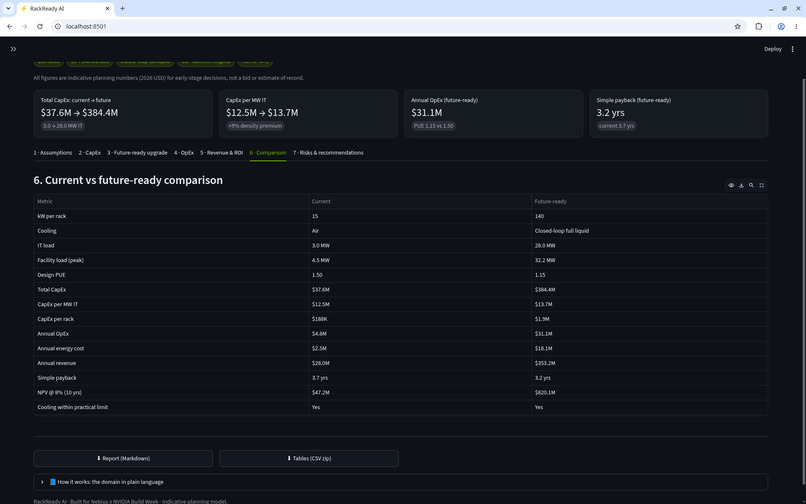This screenshot has height=504, width=806.
Task: Click the Total CapEx metric card
Action: (123, 114)
